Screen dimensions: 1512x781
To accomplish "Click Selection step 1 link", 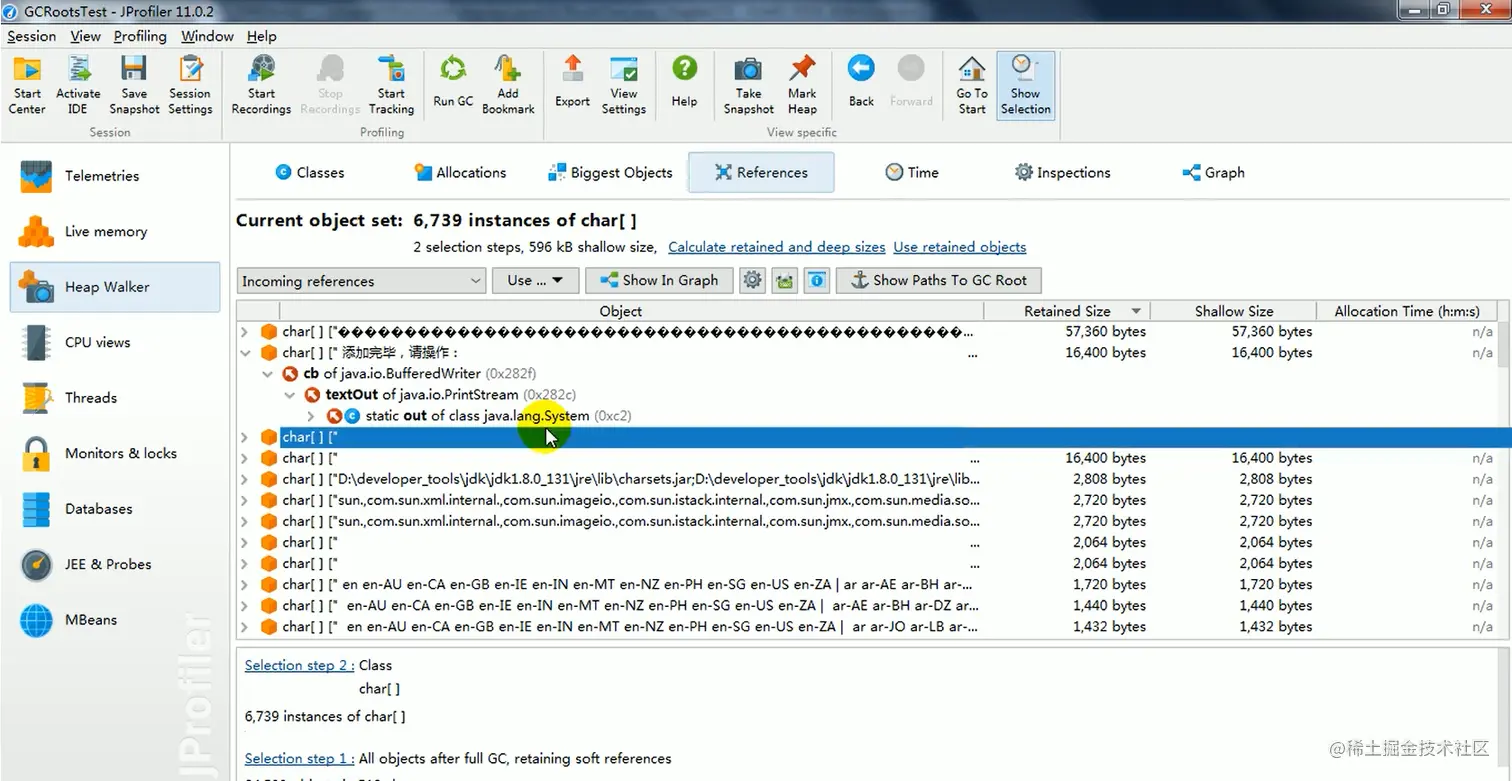I will click(299, 758).
